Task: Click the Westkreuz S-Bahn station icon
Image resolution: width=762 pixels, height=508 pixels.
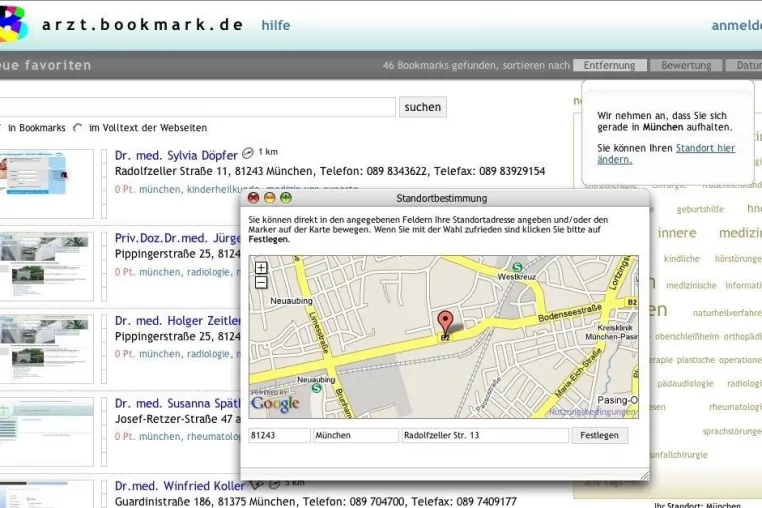Action: (518, 267)
